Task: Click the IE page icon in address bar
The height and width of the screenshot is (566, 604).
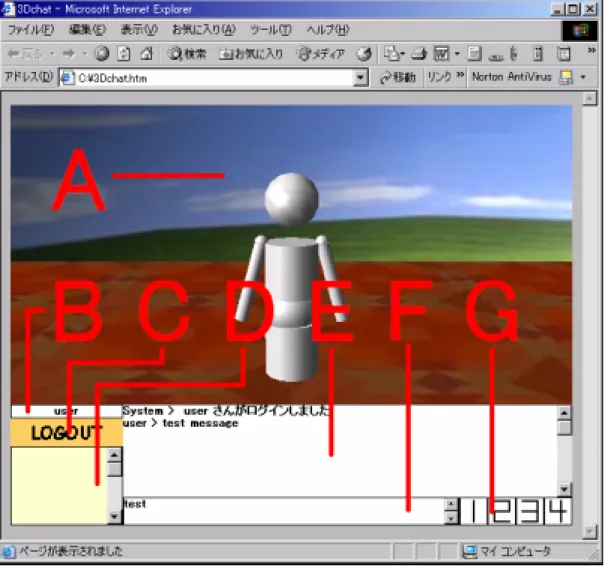Action: coord(67,78)
